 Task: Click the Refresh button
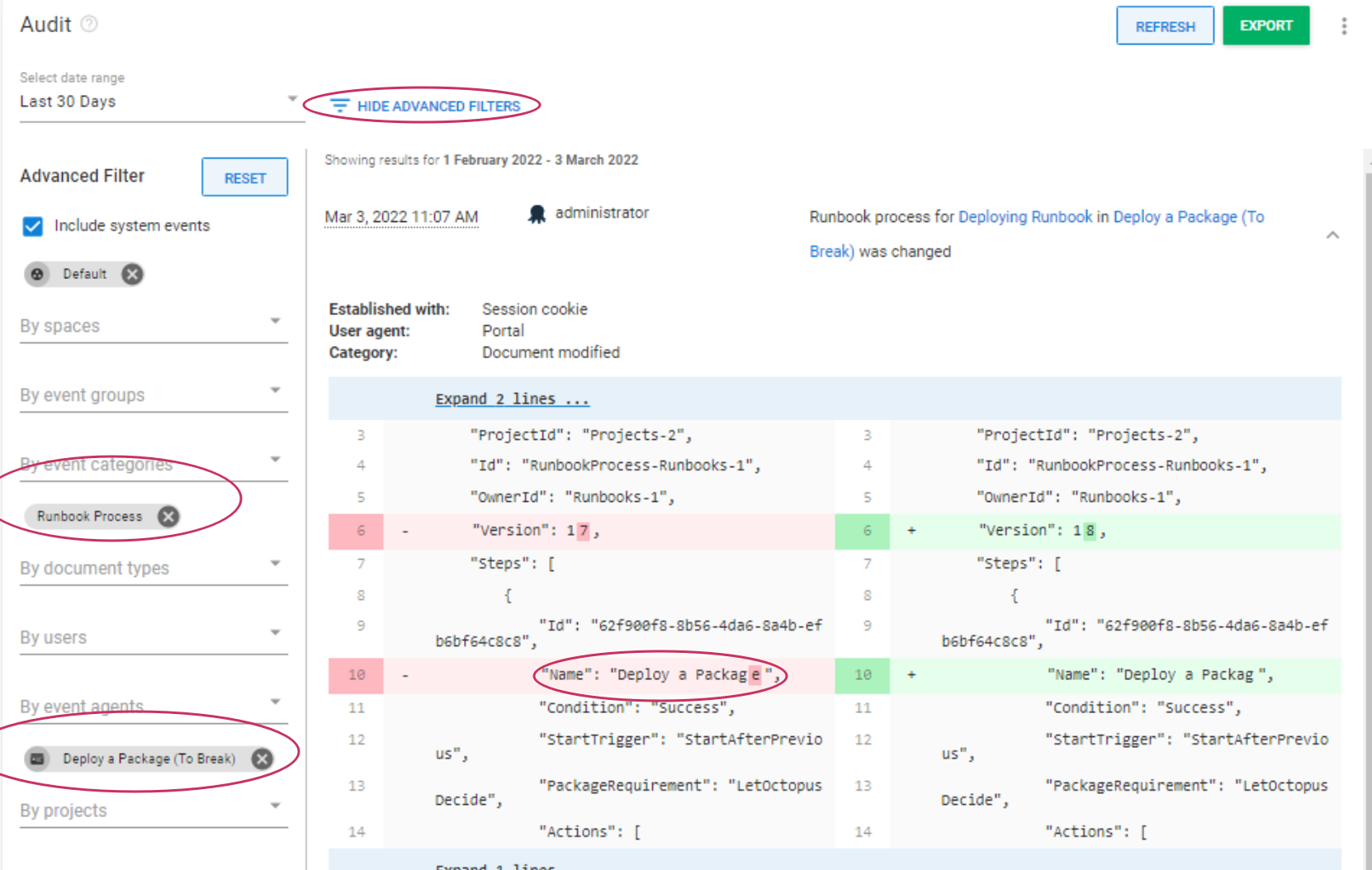pos(1165,26)
